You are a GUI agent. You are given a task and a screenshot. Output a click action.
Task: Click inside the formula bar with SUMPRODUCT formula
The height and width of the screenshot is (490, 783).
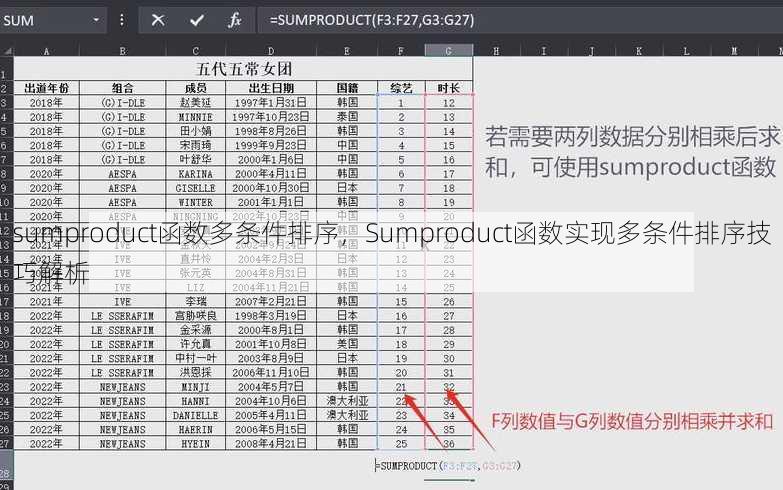pos(519,20)
